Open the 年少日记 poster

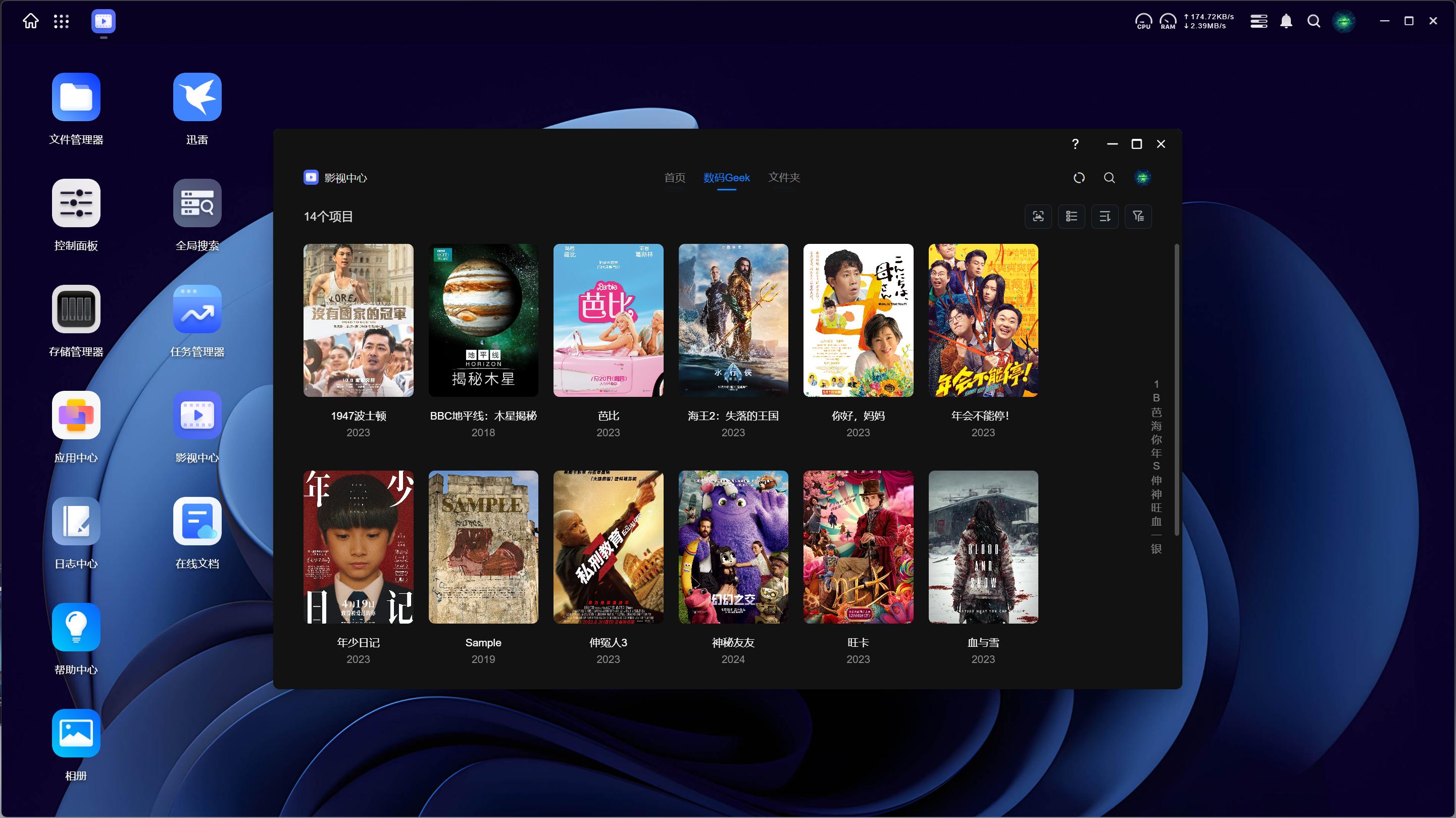point(359,547)
